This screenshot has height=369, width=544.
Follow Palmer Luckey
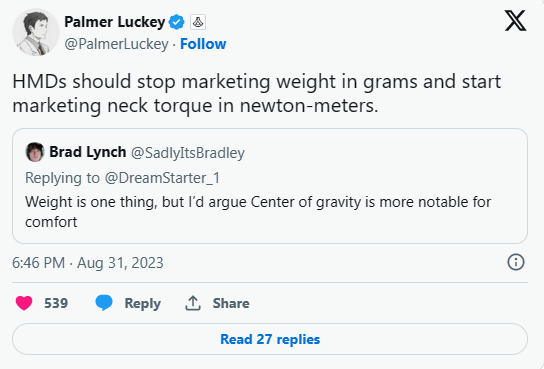pyautogui.click(x=203, y=44)
